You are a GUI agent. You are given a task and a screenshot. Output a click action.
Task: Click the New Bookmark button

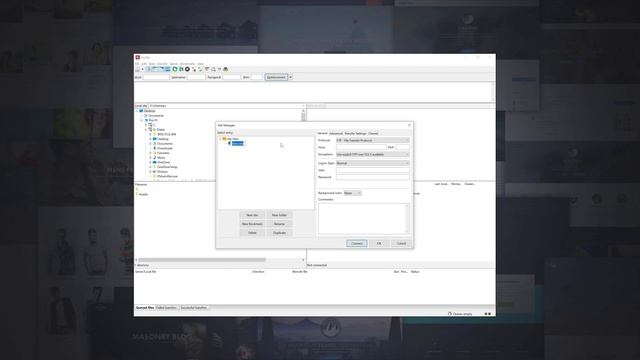[252, 224]
